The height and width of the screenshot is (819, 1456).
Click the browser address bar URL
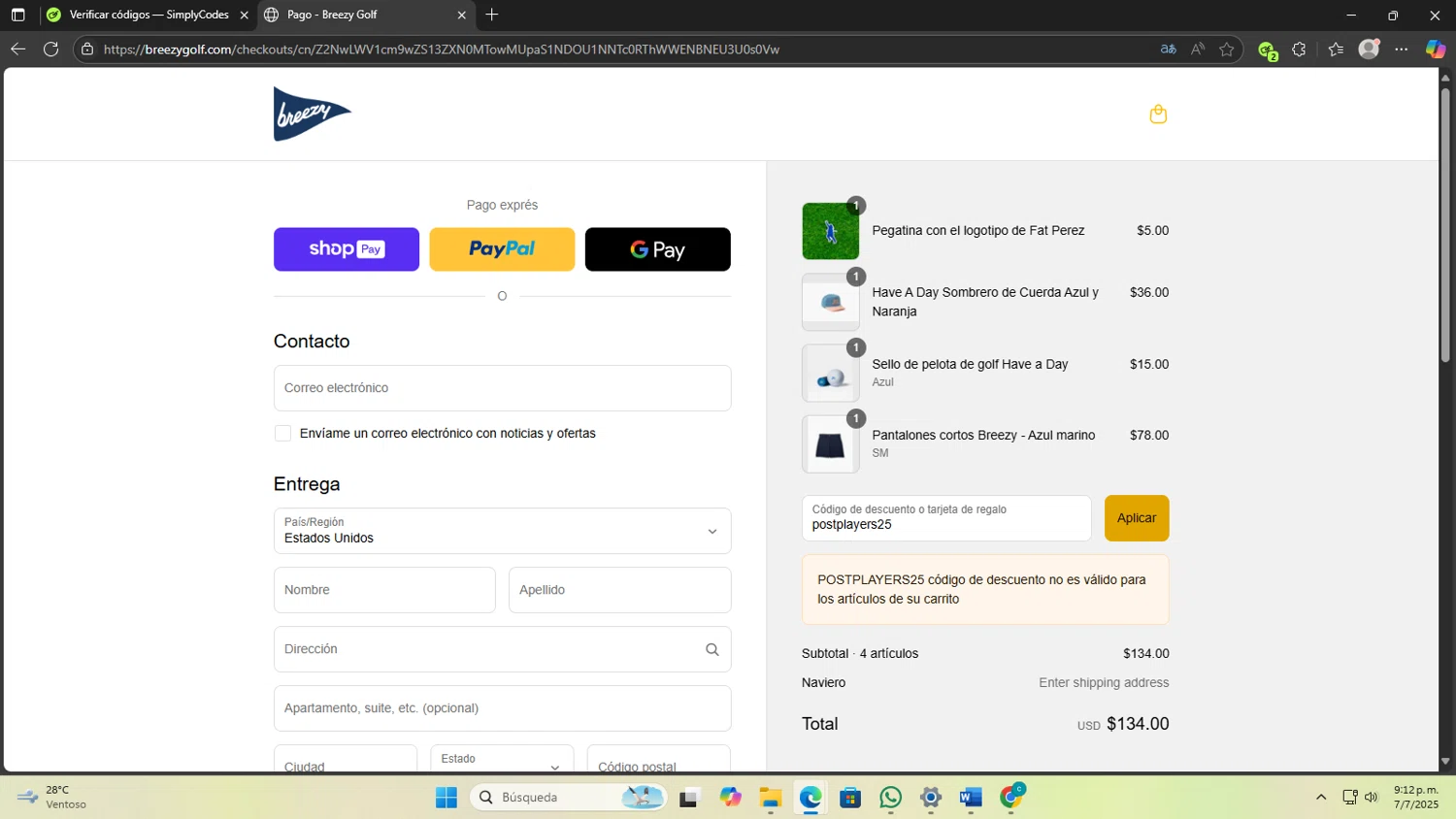click(x=442, y=49)
